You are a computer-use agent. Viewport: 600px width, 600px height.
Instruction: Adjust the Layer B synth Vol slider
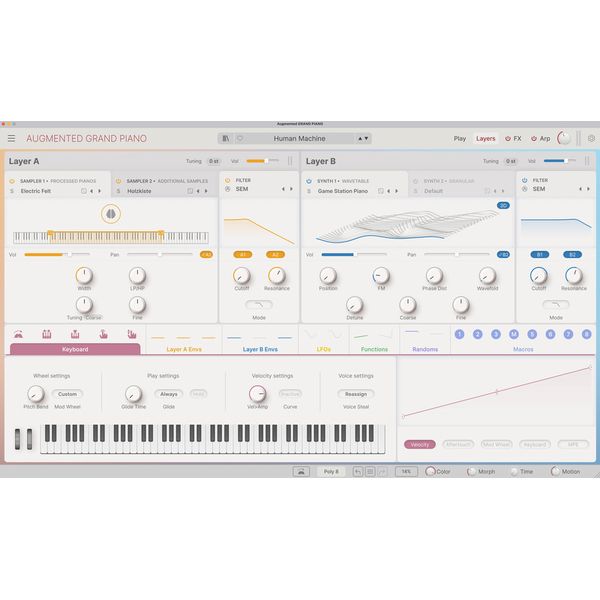(354, 254)
